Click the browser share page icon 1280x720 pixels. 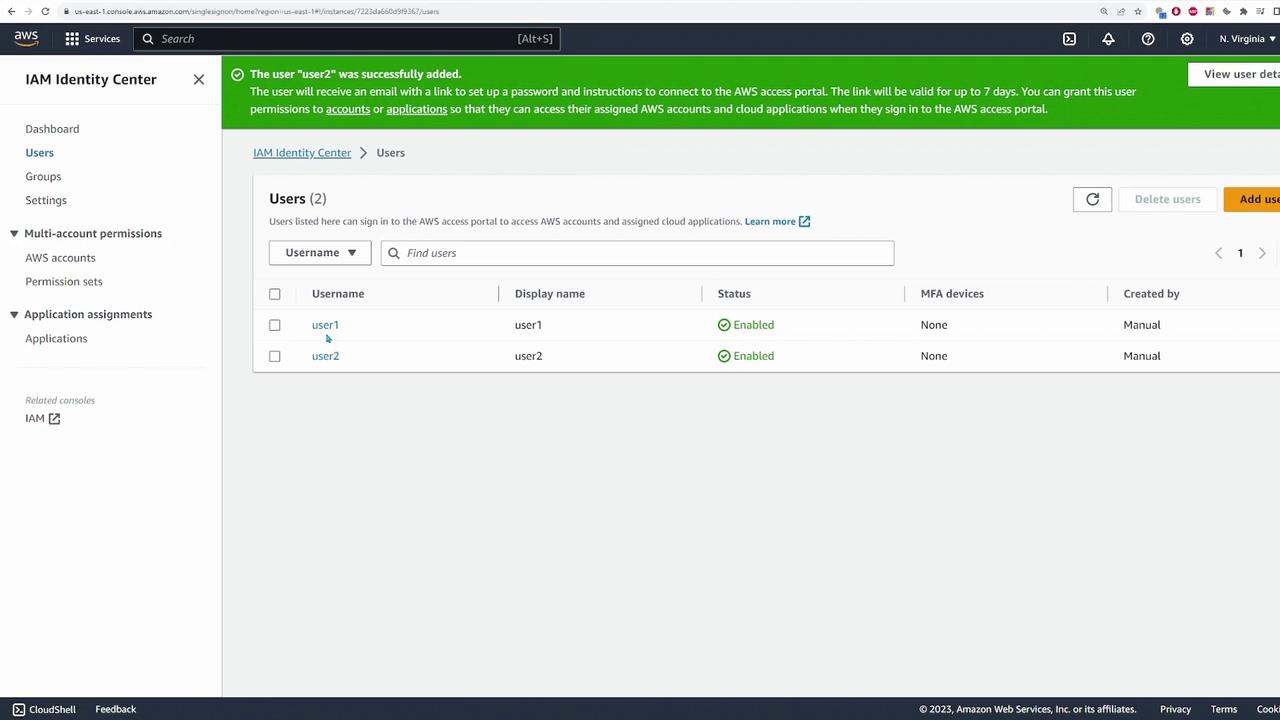1121,11
